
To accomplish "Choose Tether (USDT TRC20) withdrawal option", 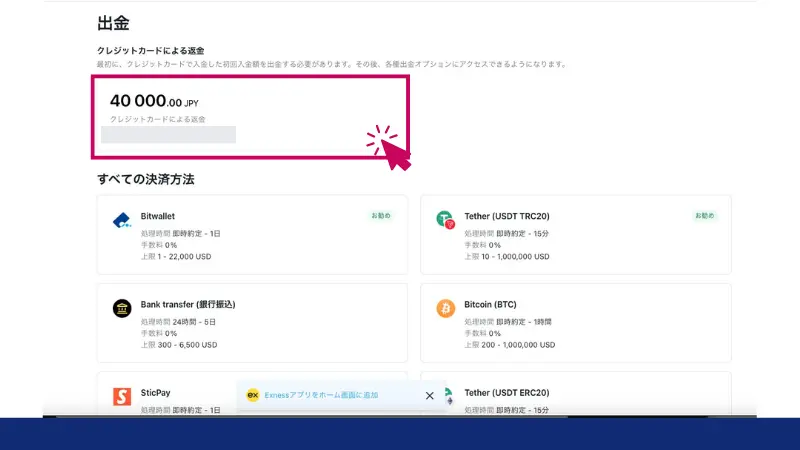I will coord(576,235).
